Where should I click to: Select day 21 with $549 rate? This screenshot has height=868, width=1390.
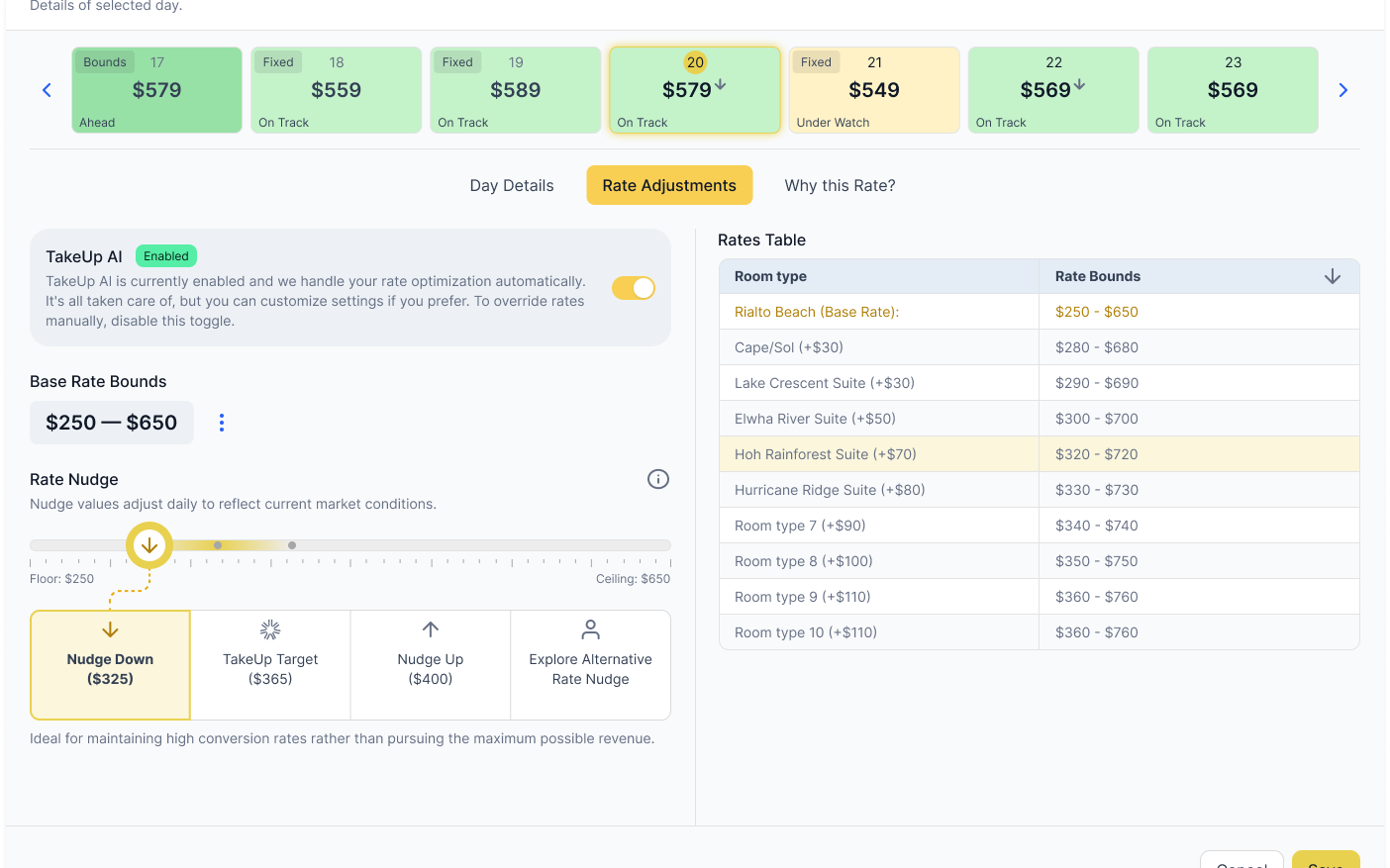coord(874,90)
